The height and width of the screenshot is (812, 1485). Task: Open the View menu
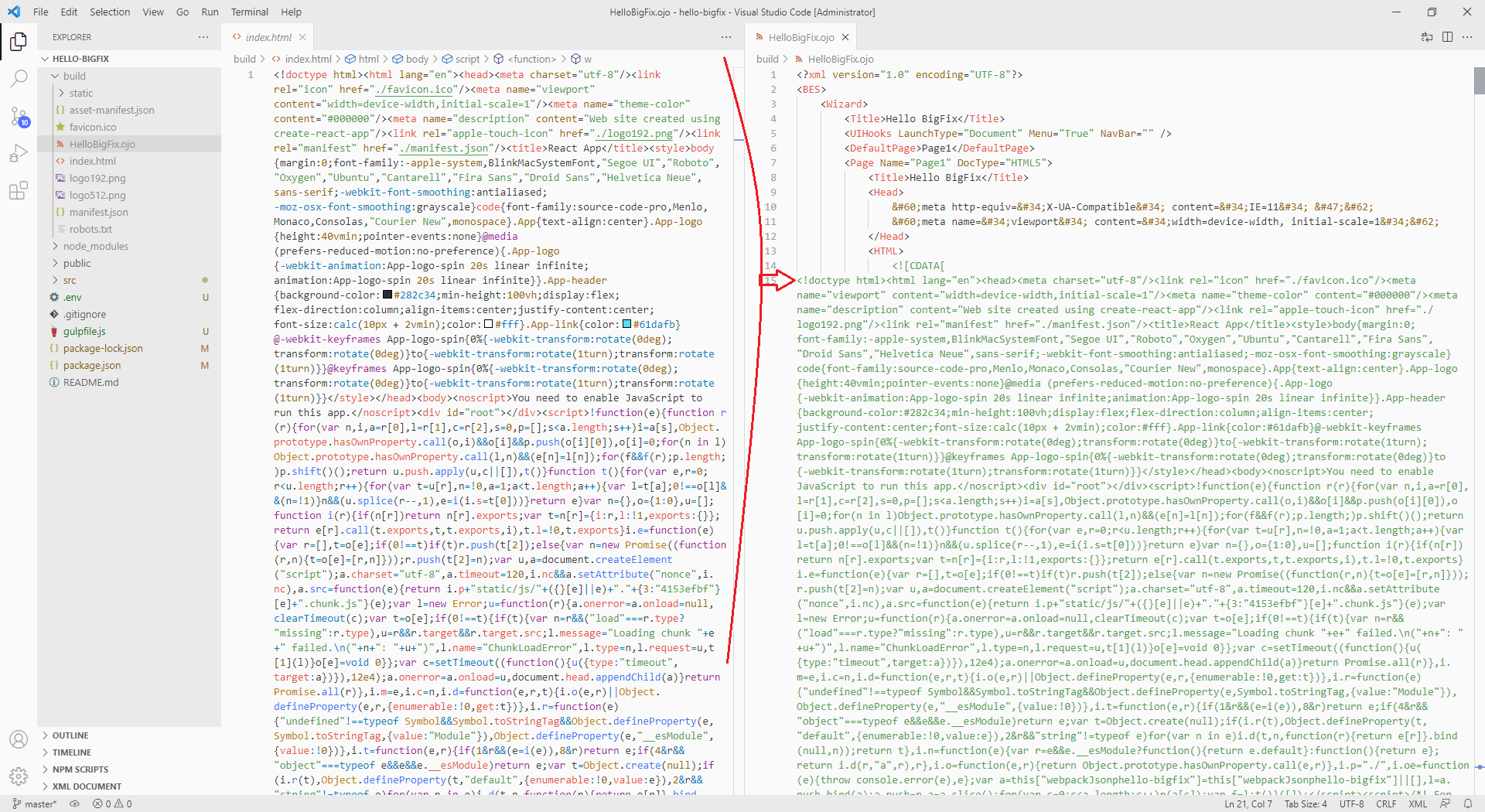(x=153, y=12)
